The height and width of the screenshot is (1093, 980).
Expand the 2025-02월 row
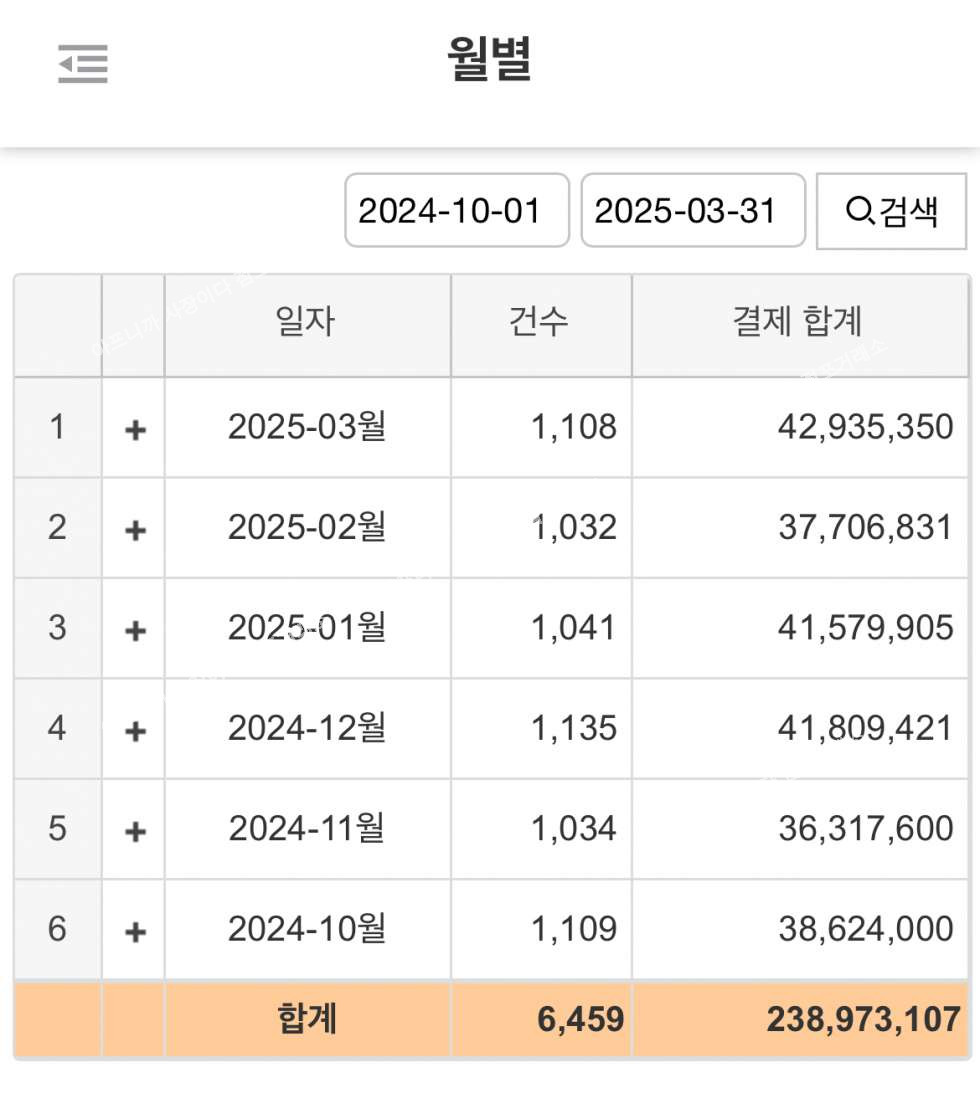135,529
